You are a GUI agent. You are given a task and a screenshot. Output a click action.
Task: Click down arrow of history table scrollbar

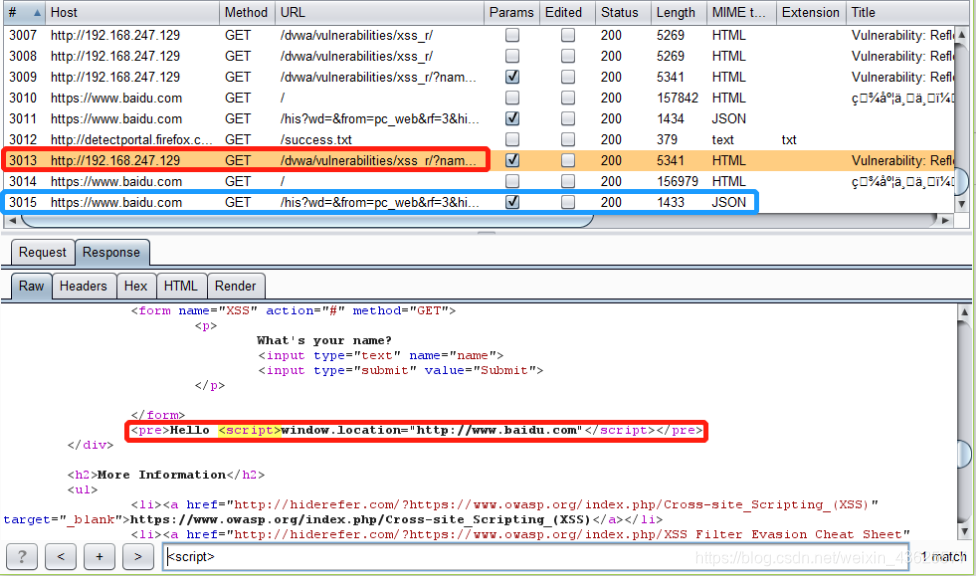[x=962, y=204]
